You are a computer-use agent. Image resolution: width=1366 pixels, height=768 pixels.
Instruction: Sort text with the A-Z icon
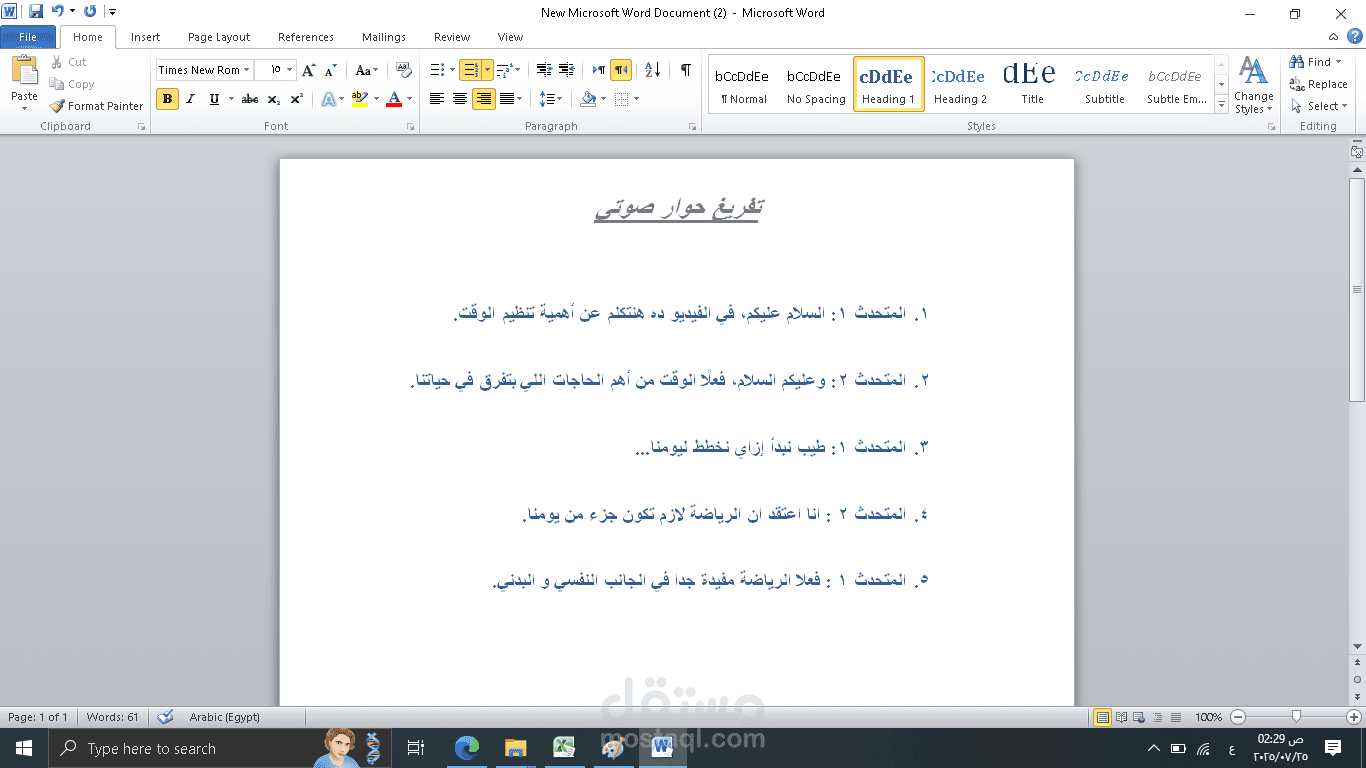(652, 70)
